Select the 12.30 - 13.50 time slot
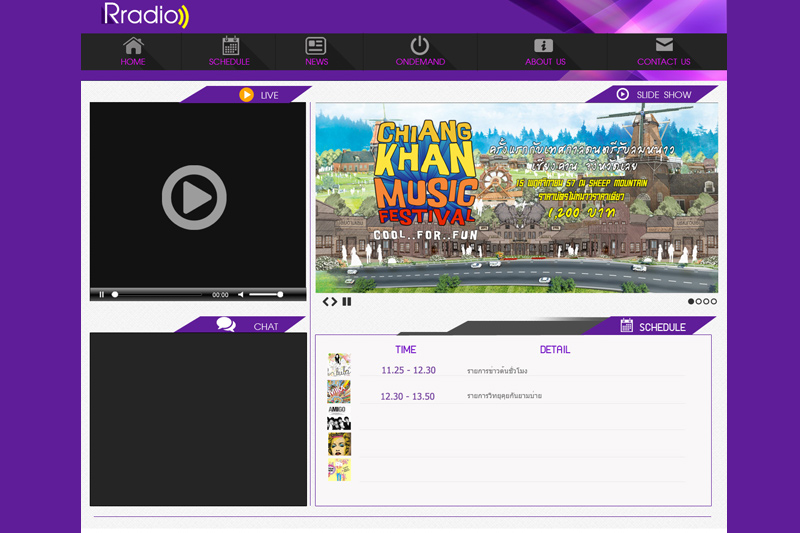The width and height of the screenshot is (800, 533). click(x=408, y=396)
